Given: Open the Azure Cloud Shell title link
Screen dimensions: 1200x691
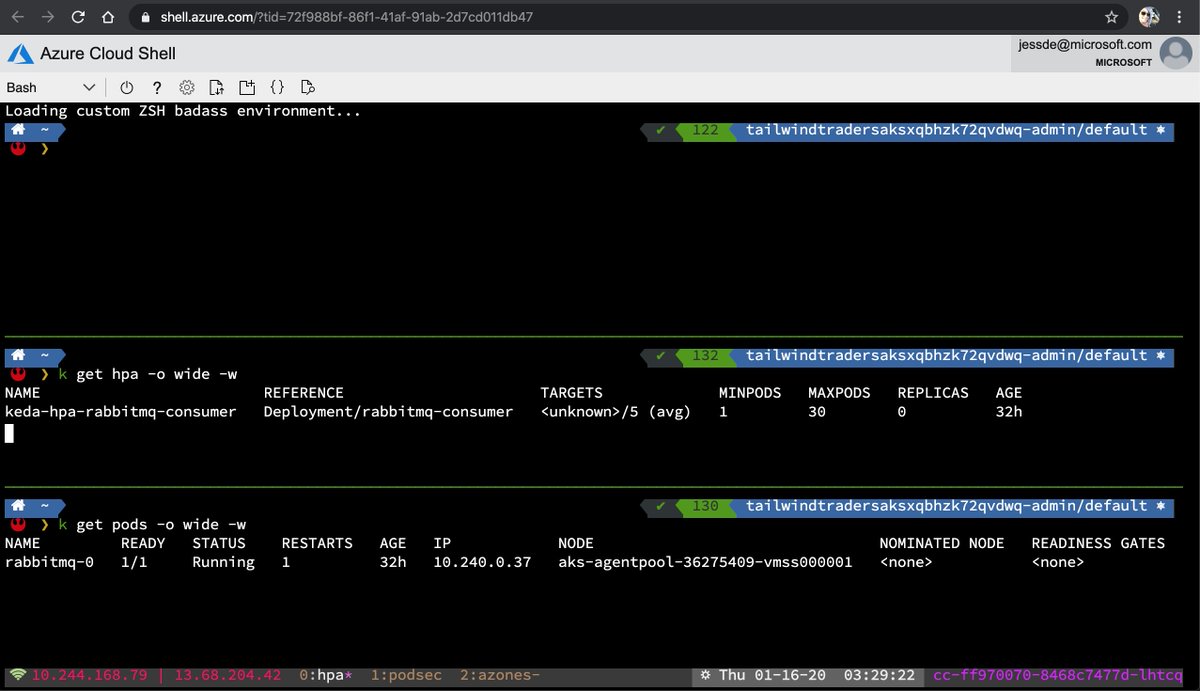Looking at the screenshot, I should point(107,53).
